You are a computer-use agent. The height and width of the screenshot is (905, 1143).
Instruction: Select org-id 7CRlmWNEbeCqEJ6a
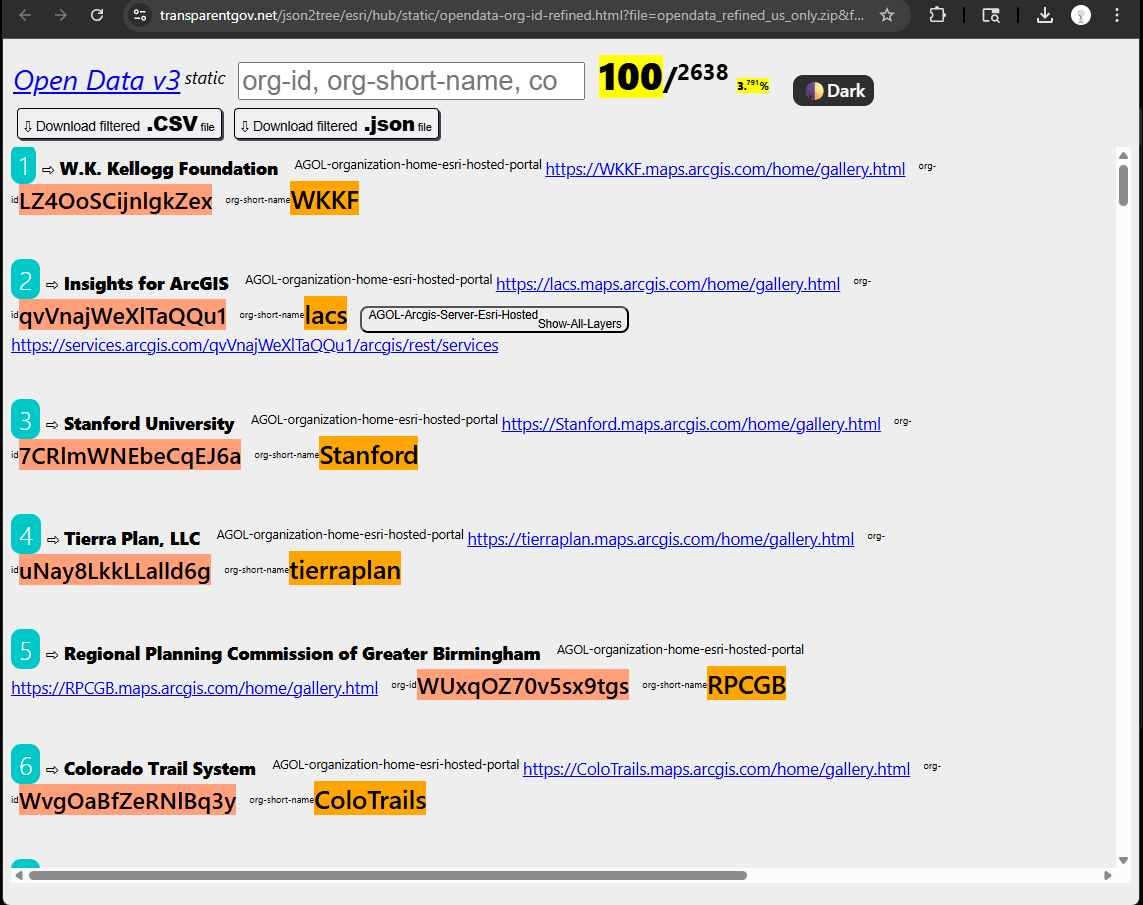[130, 455]
